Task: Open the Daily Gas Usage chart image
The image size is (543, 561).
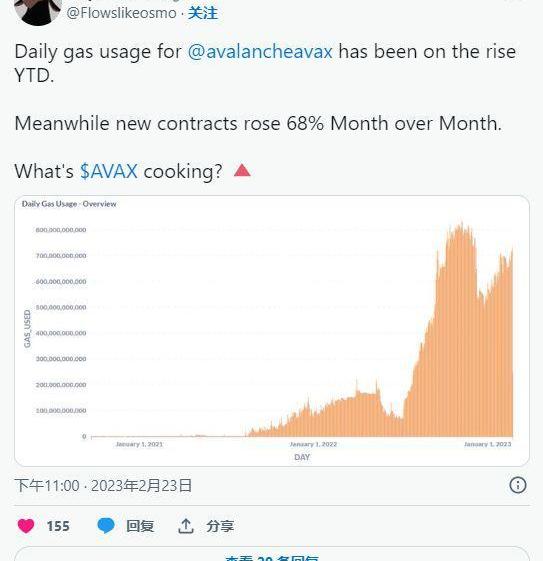Action: point(272,331)
